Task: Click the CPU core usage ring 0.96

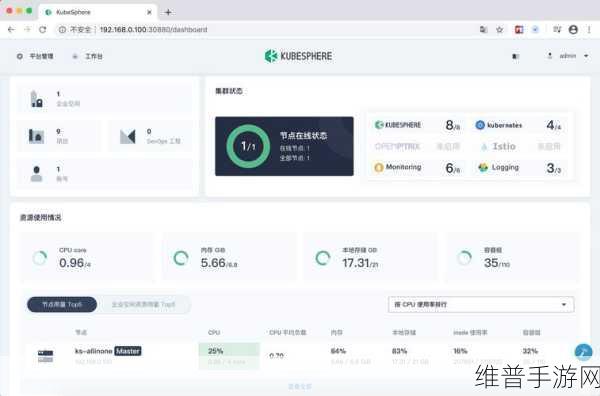Action: pos(40,258)
